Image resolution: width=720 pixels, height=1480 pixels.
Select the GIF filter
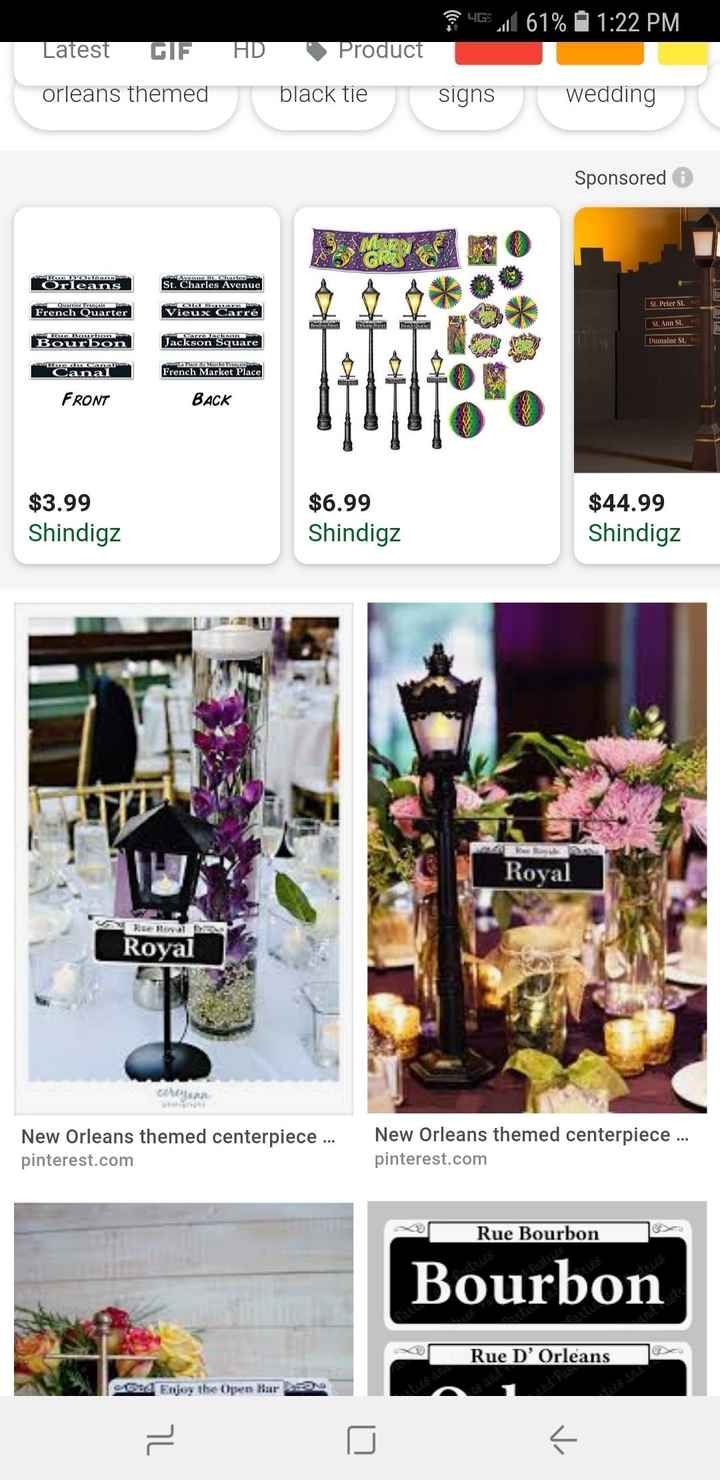171,51
